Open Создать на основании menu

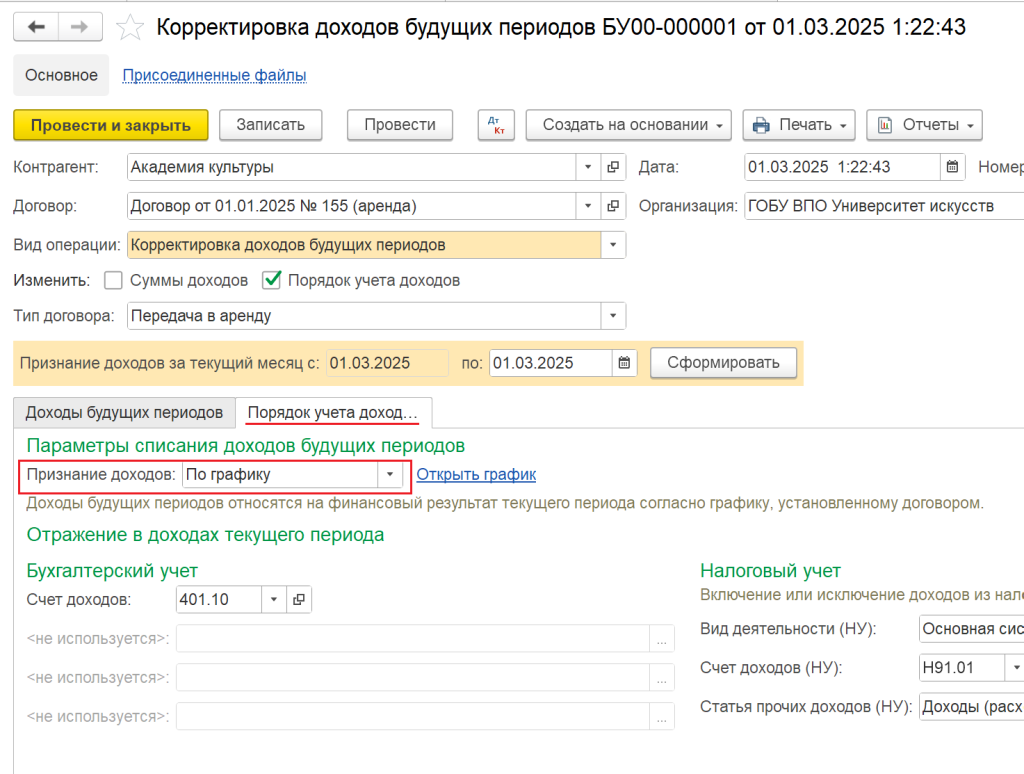click(x=628, y=125)
